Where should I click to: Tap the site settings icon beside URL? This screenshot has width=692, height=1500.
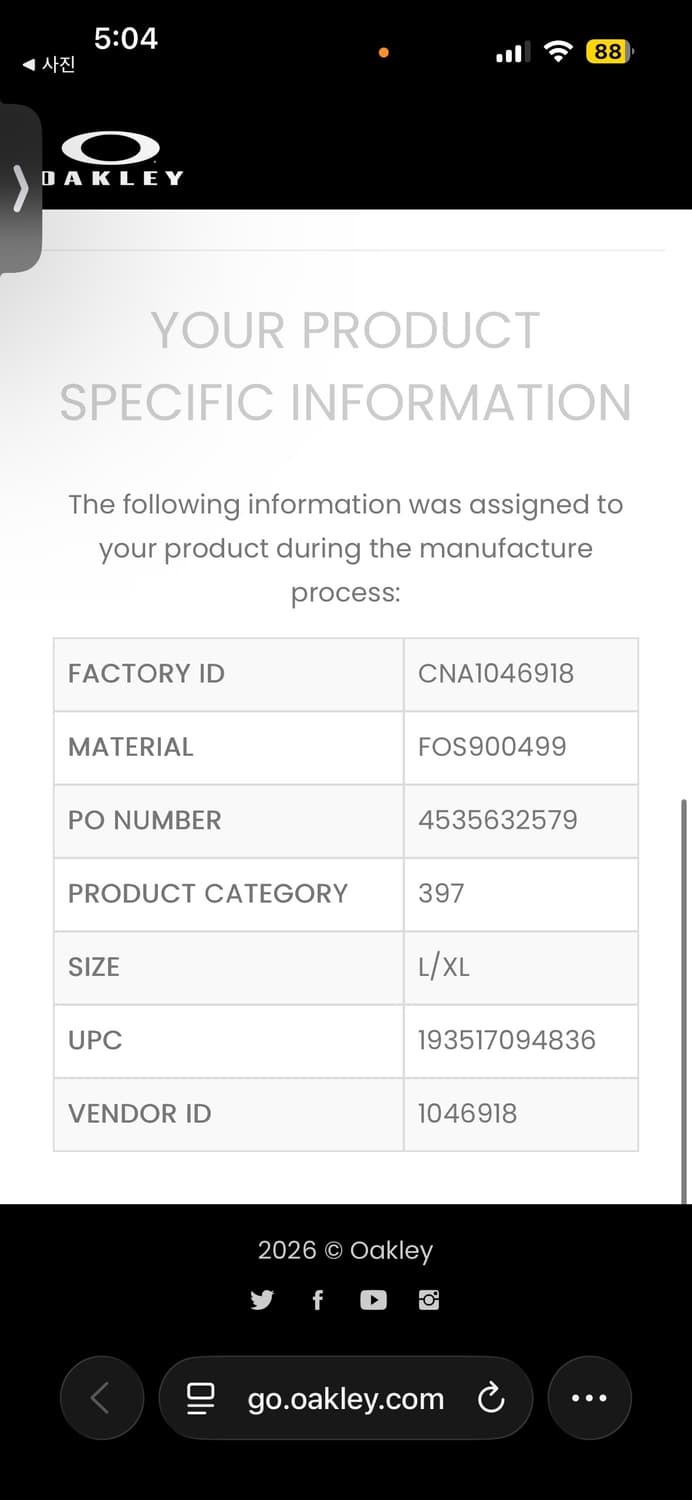(201, 1398)
